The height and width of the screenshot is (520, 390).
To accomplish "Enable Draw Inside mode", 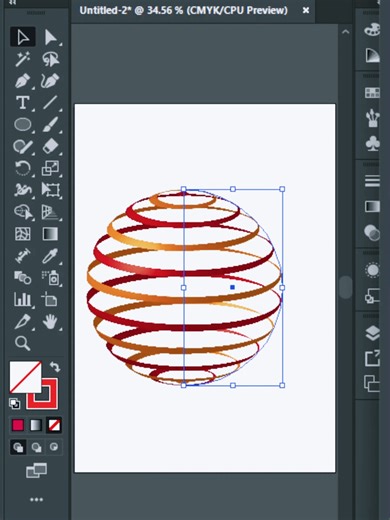I will [x=54, y=447].
